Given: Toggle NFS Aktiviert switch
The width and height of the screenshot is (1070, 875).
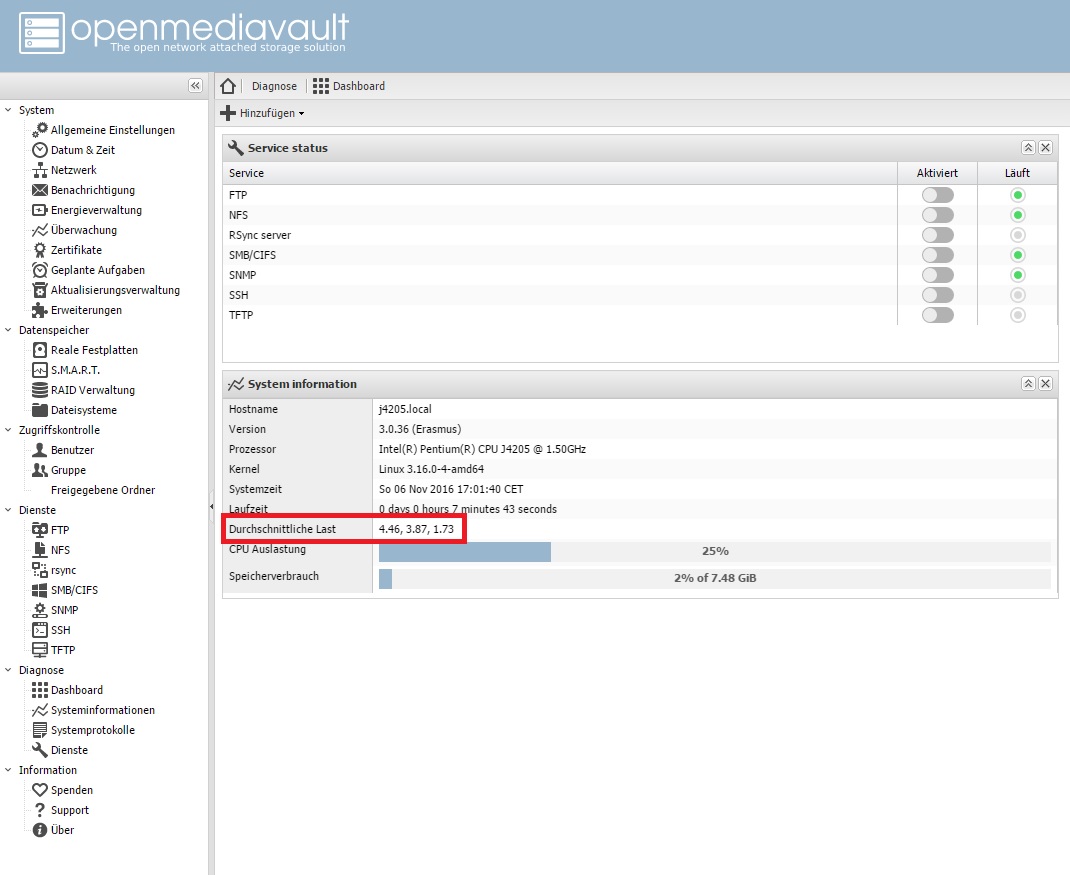Looking at the screenshot, I should pos(938,215).
